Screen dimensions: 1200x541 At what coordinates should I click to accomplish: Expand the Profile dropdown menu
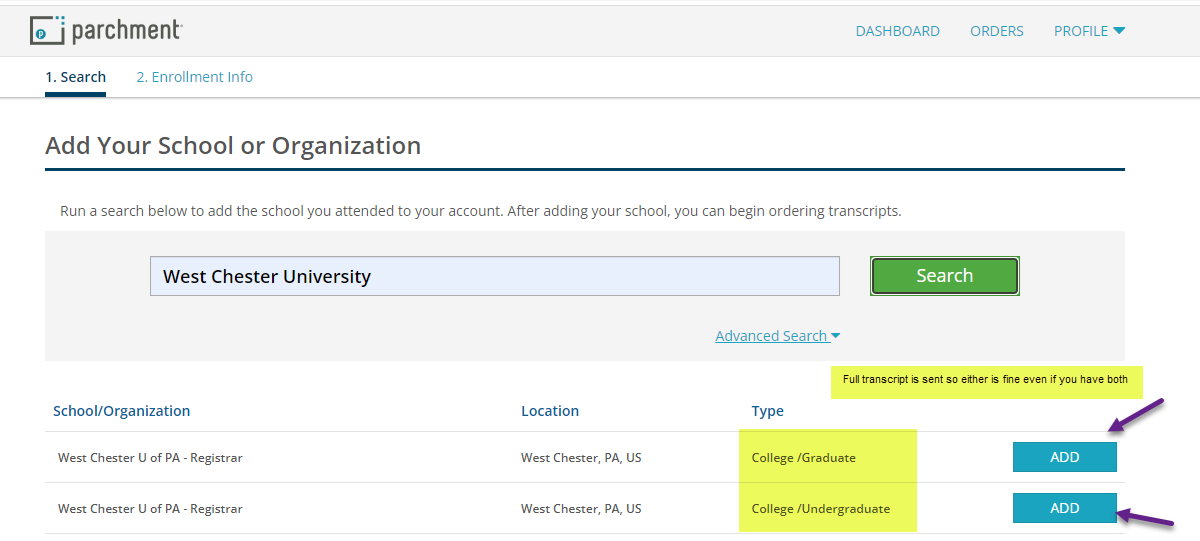pos(1089,31)
